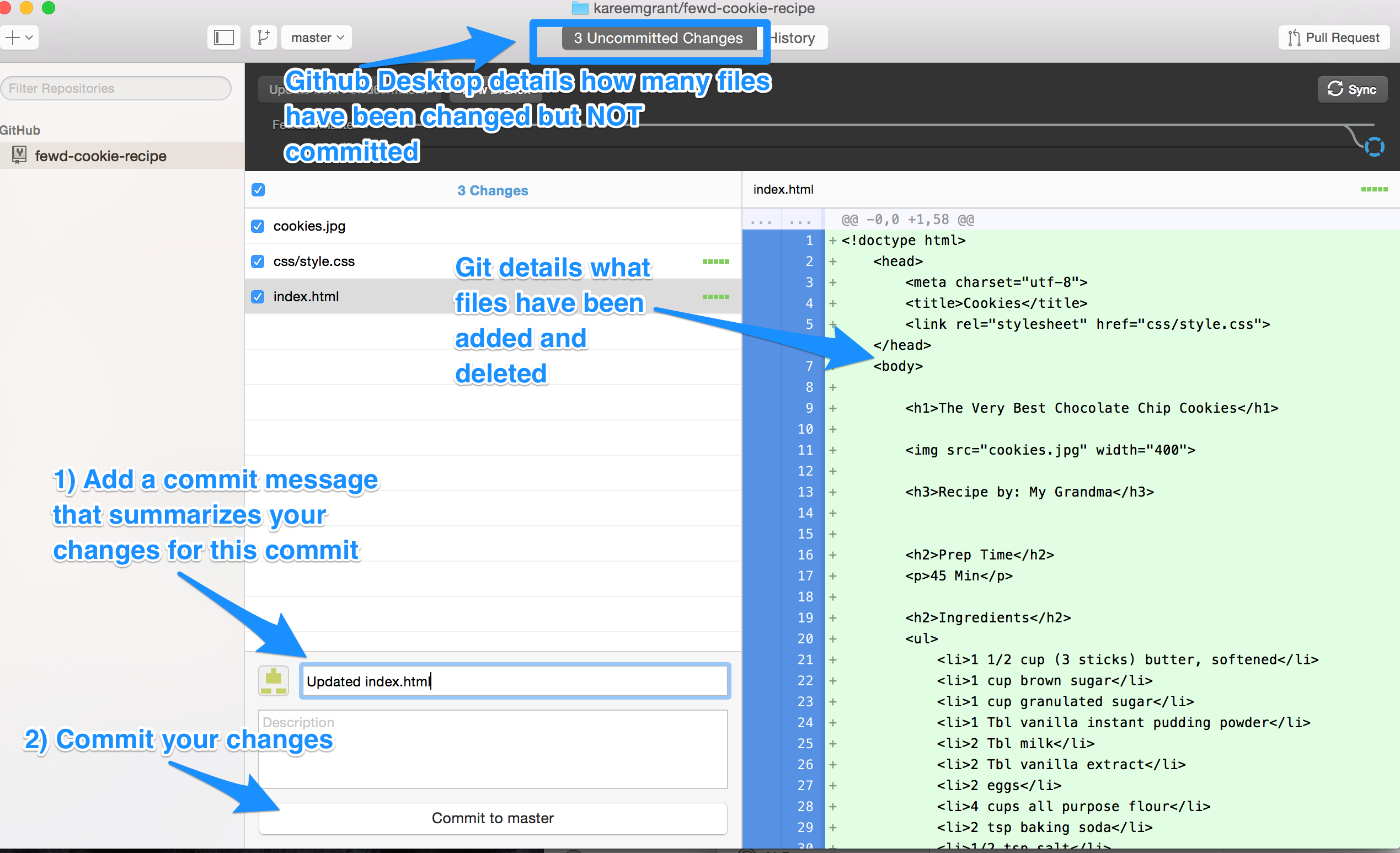Click the commit summary field 'Updated index.html'
Image resolution: width=1400 pixels, height=853 pixels.
coord(515,681)
